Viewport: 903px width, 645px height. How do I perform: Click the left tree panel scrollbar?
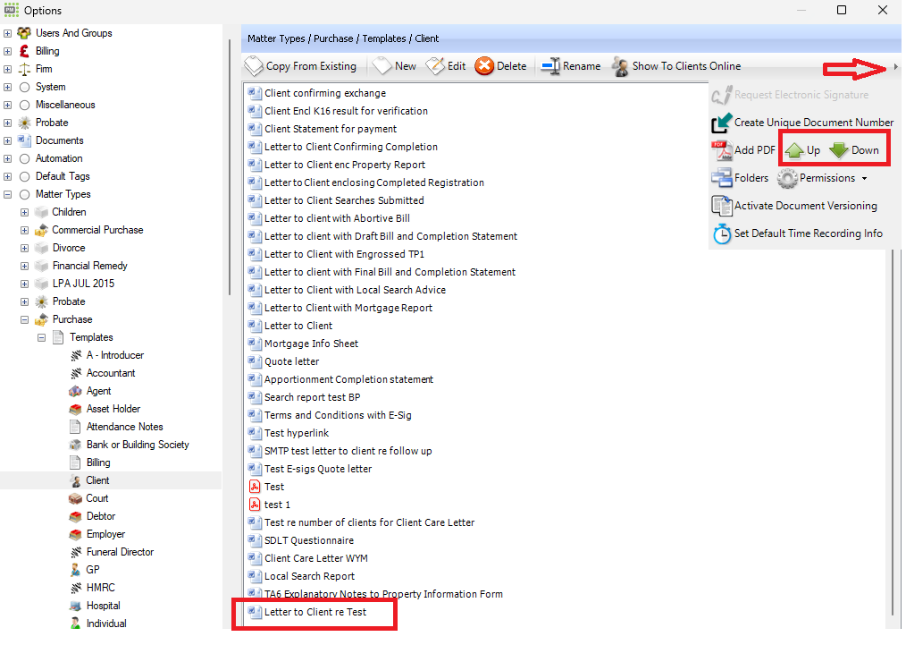[229, 167]
